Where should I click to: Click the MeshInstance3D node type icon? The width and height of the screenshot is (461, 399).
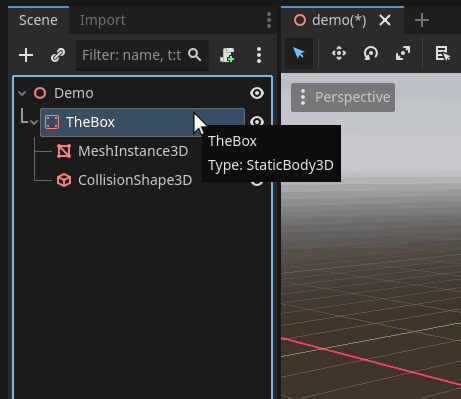[64, 151]
